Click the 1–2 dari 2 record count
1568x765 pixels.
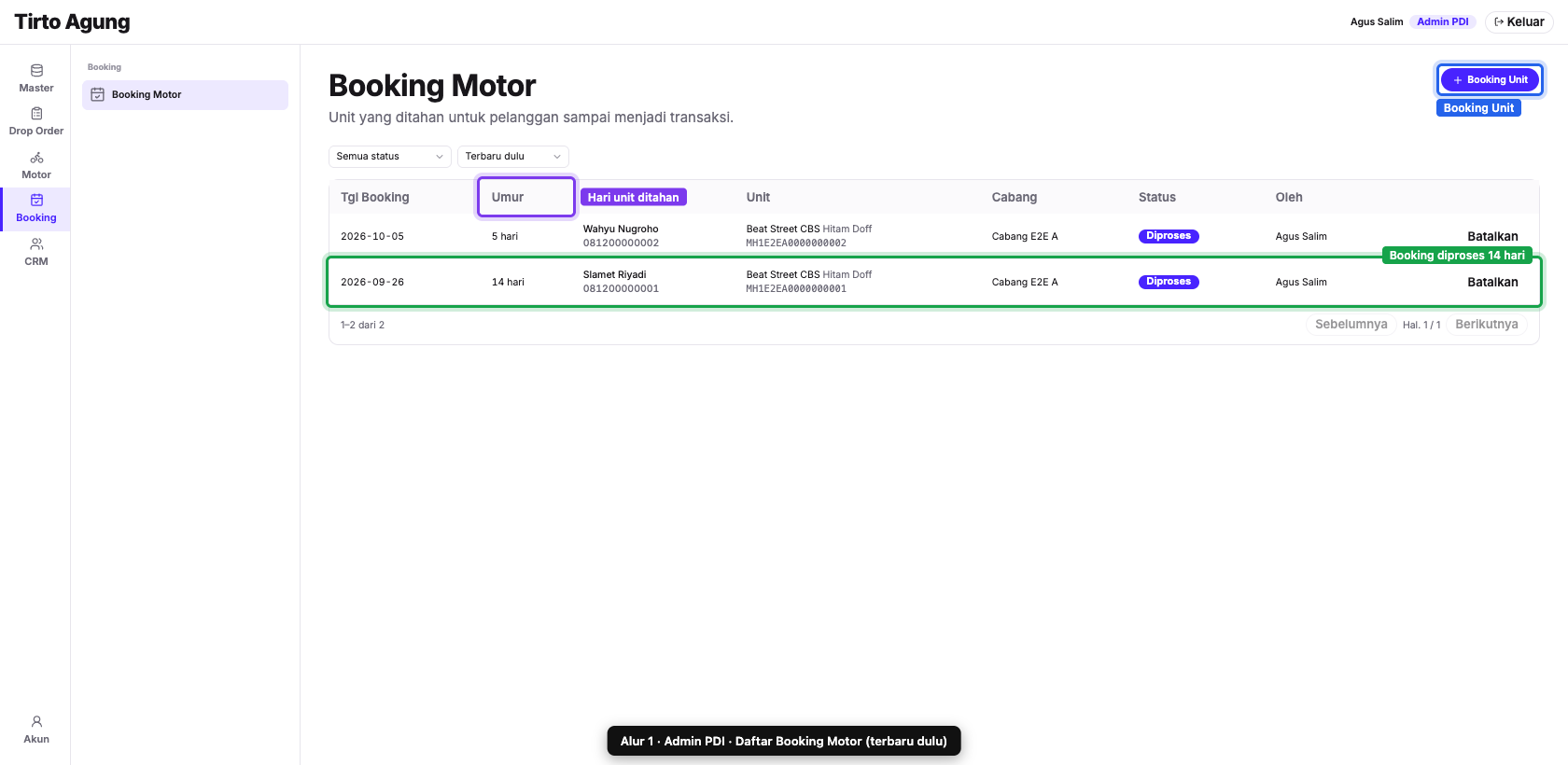click(362, 326)
